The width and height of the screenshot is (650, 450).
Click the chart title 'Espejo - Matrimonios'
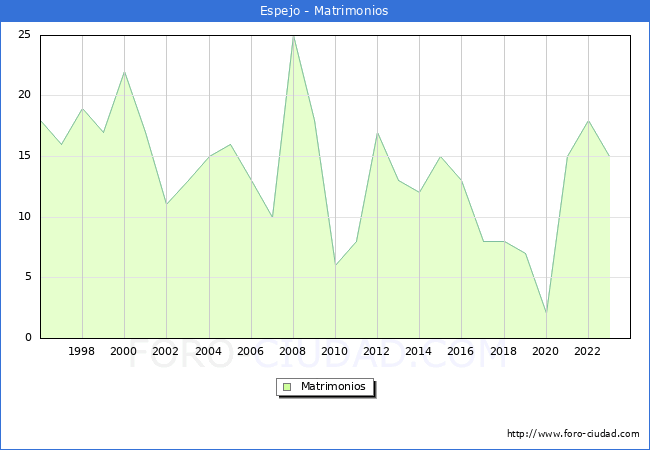tap(324, 11)
